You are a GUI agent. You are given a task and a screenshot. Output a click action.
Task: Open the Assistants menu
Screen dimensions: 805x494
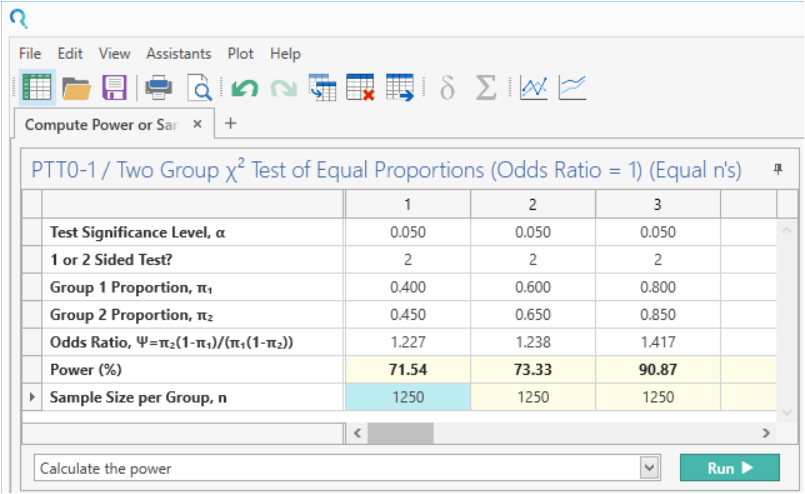(179, 54)
